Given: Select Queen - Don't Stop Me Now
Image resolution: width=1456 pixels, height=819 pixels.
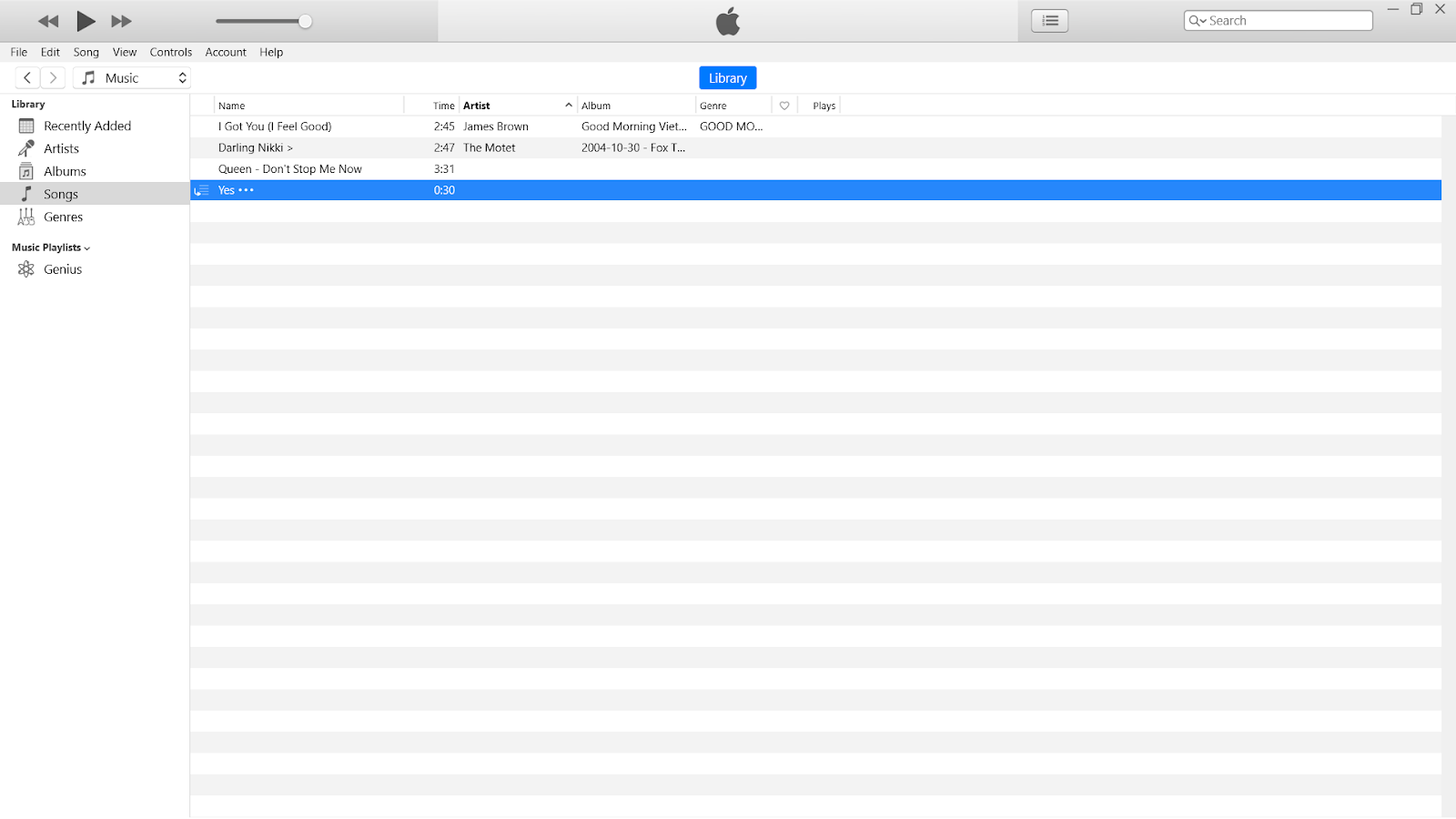Looking at the screenshot, I should (x=290, y=169).
